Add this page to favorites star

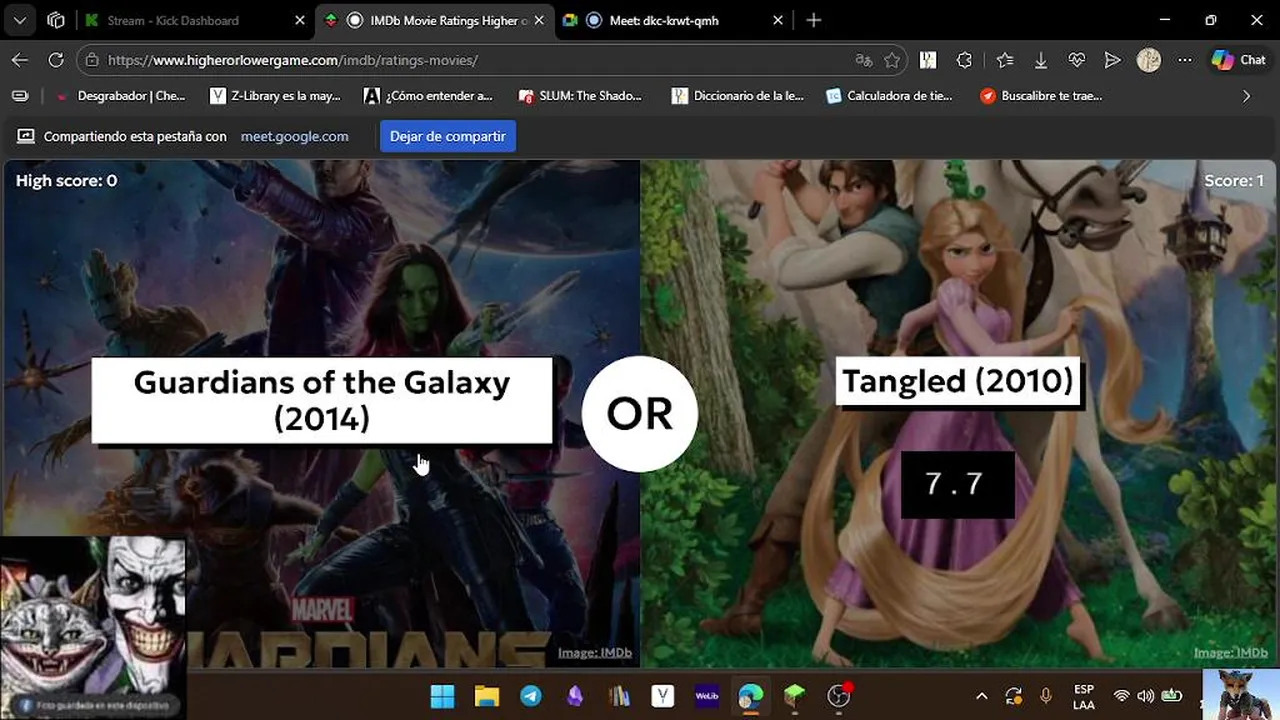892,60
